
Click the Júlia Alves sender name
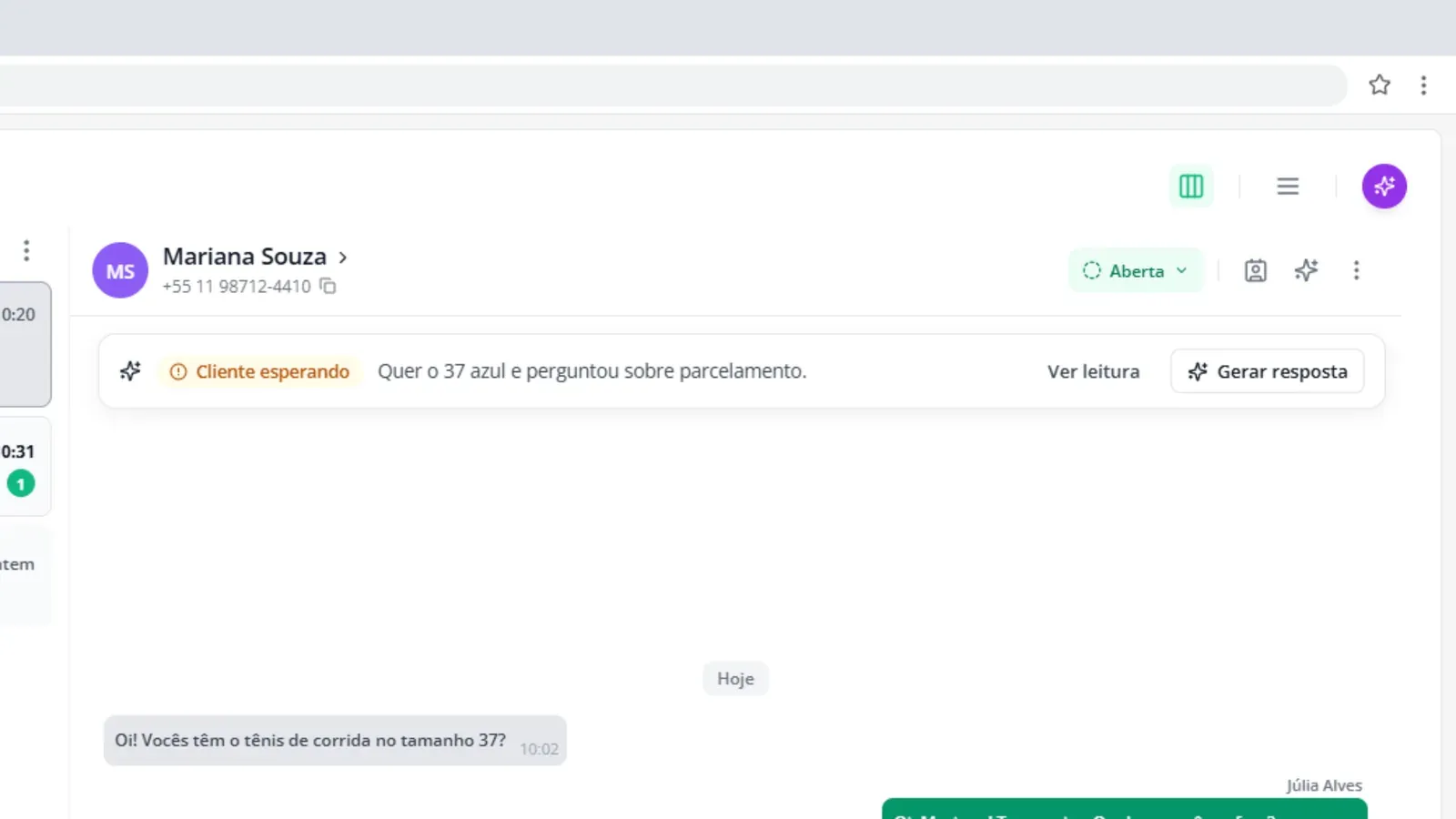coord(1324,785)
